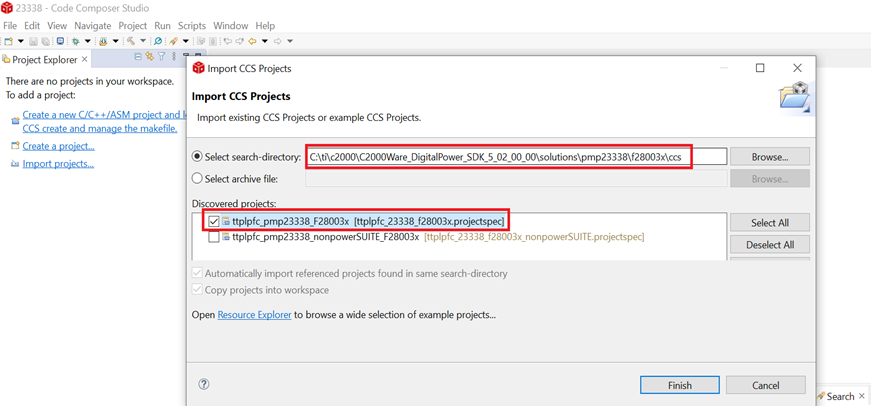Open the Resource Explorer link
Screen dimensions: 871x406
[254, 315]
